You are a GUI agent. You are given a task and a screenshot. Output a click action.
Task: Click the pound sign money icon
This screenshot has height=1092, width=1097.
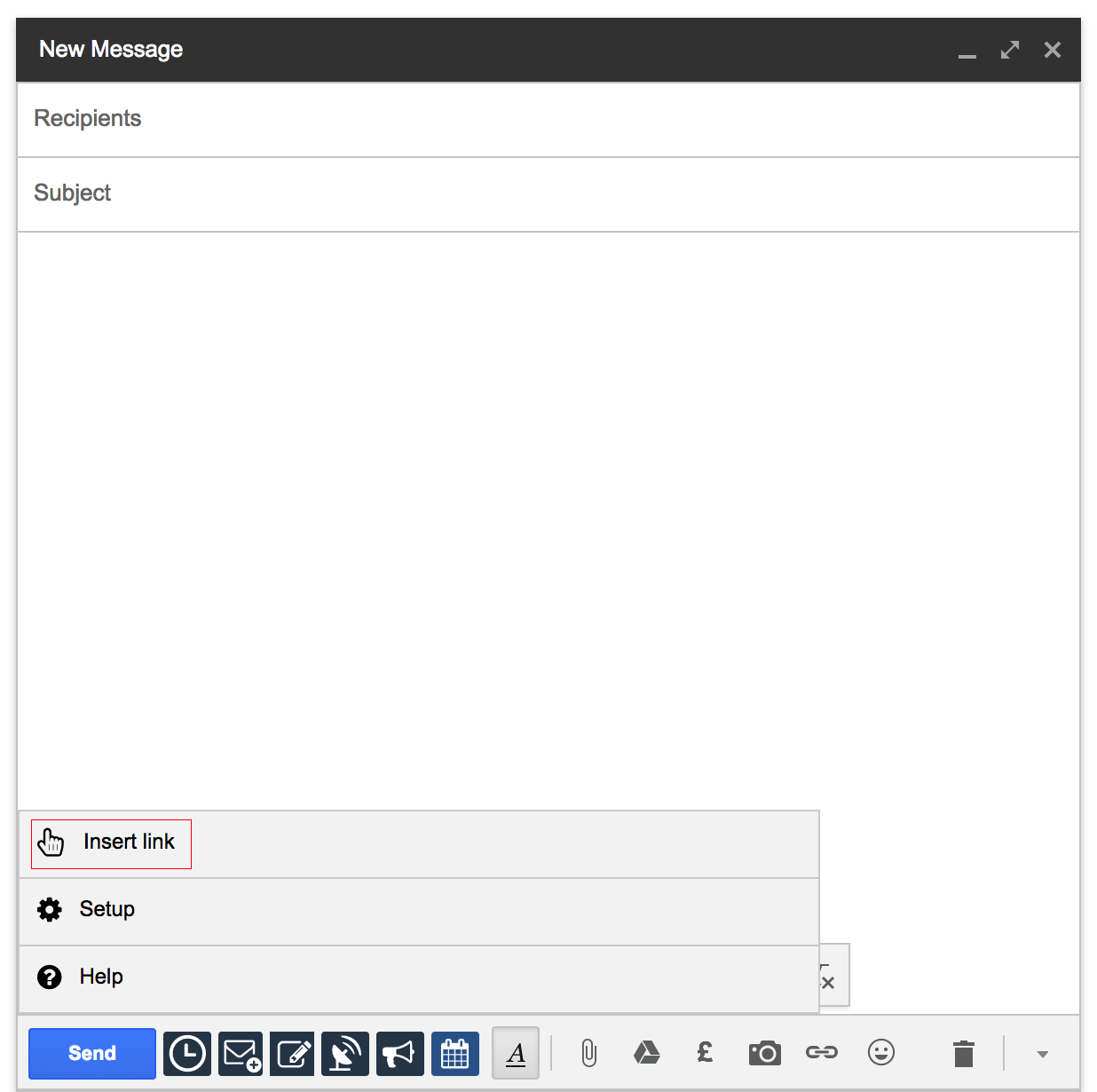(705, 1053)
